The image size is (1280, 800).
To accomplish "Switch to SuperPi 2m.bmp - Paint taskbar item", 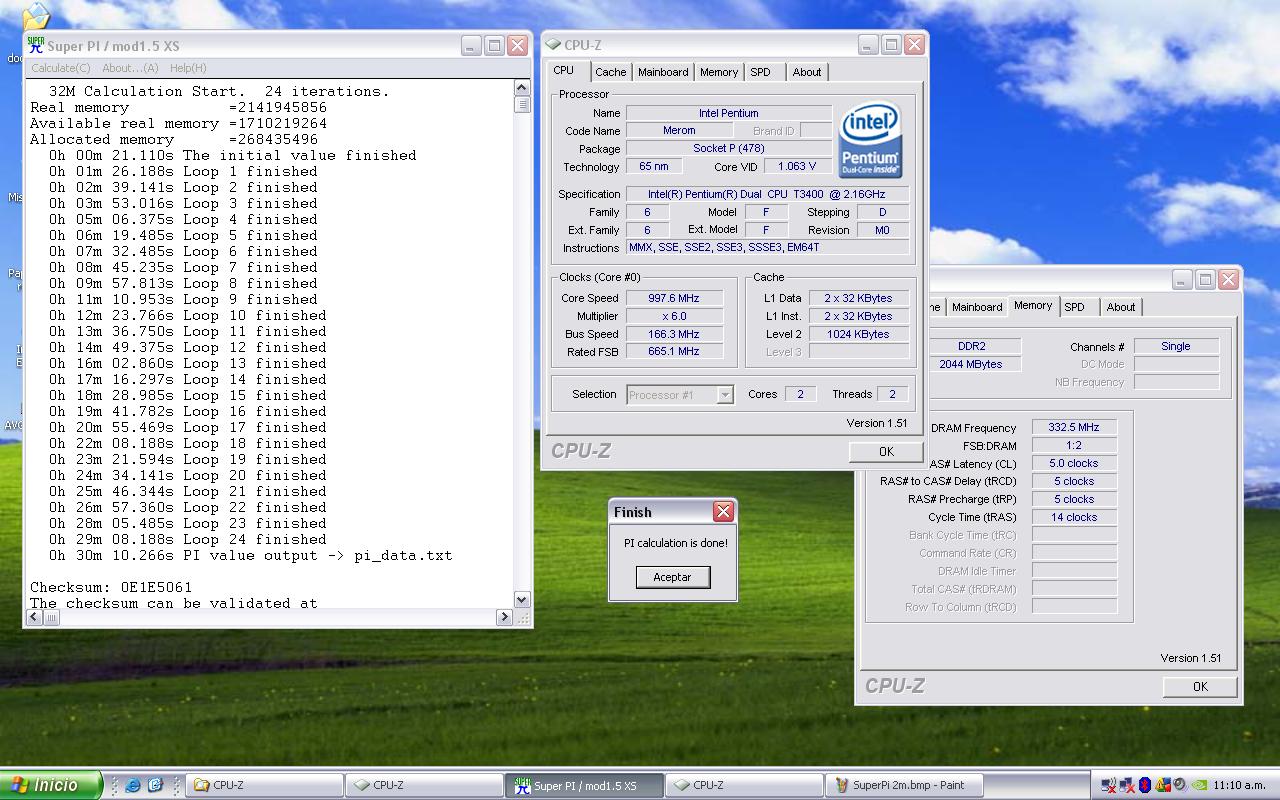I will coord(905,785).
